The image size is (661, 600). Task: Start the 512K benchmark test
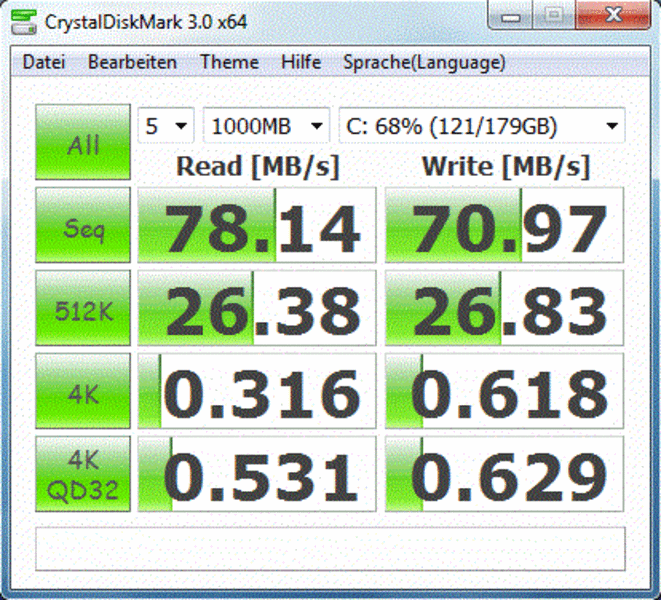tap(83, 308)
